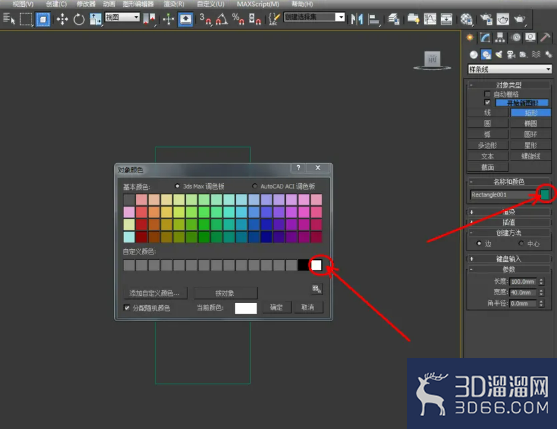Select the Lights category icon
The width and height of the screenshot is (557, 429).
pyautogui.click(x=499, y=54)
